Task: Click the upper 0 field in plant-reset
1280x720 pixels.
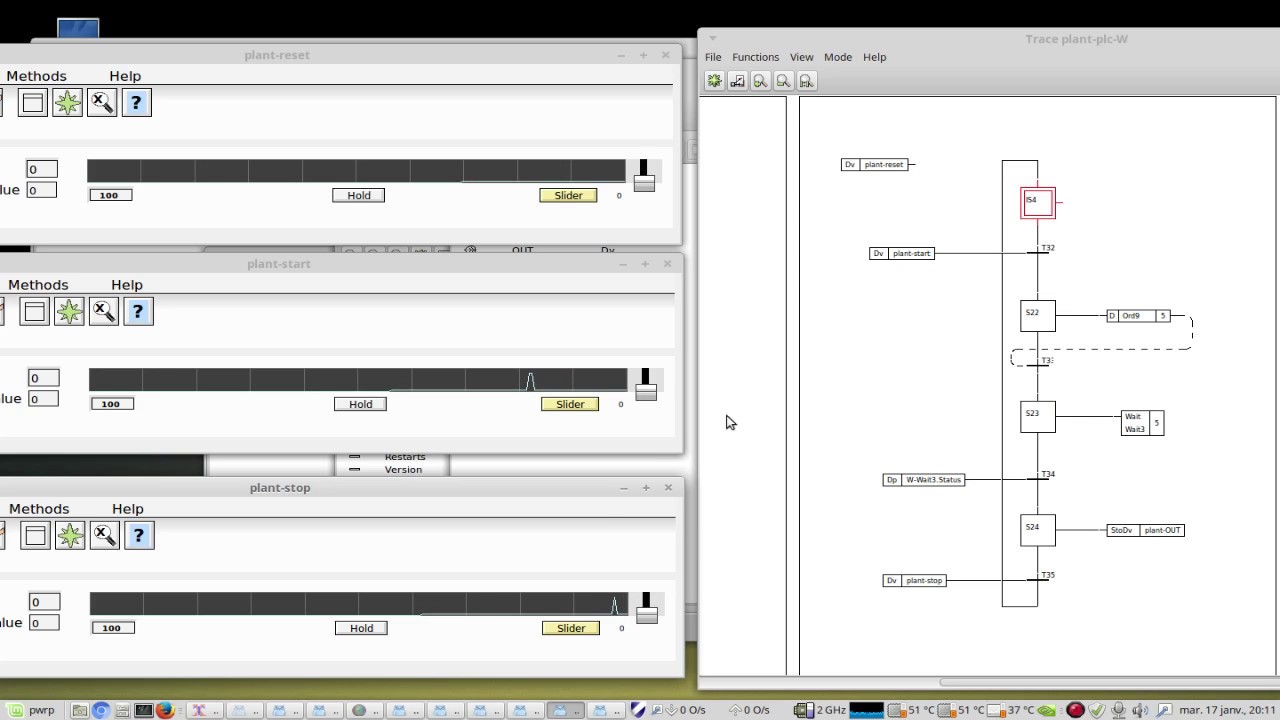Action: pos(42,169)
